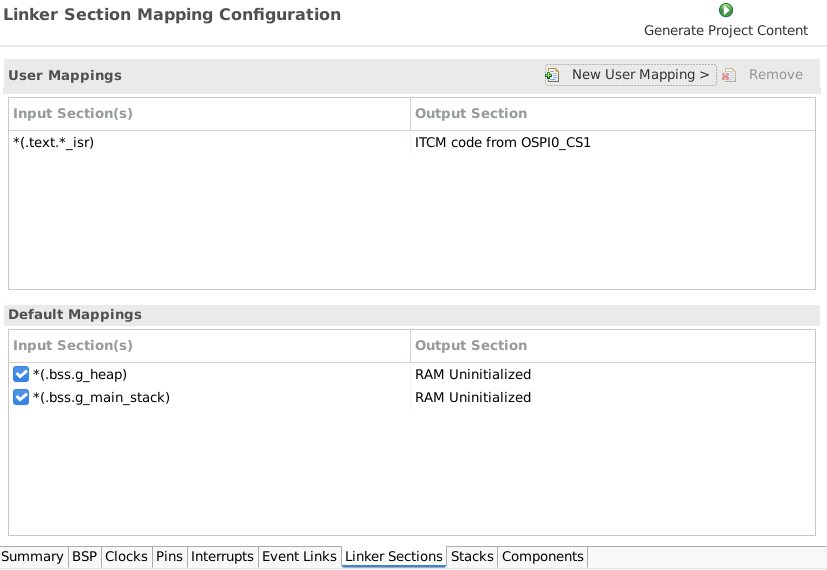Switch to Event Links tab
This screenshot has height=570, width=827.
click(x=299, y=557)
